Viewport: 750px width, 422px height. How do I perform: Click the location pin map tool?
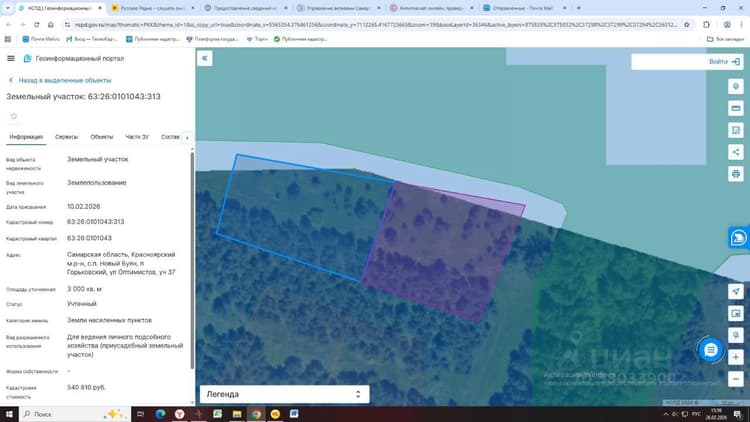(x=736, y=86)
